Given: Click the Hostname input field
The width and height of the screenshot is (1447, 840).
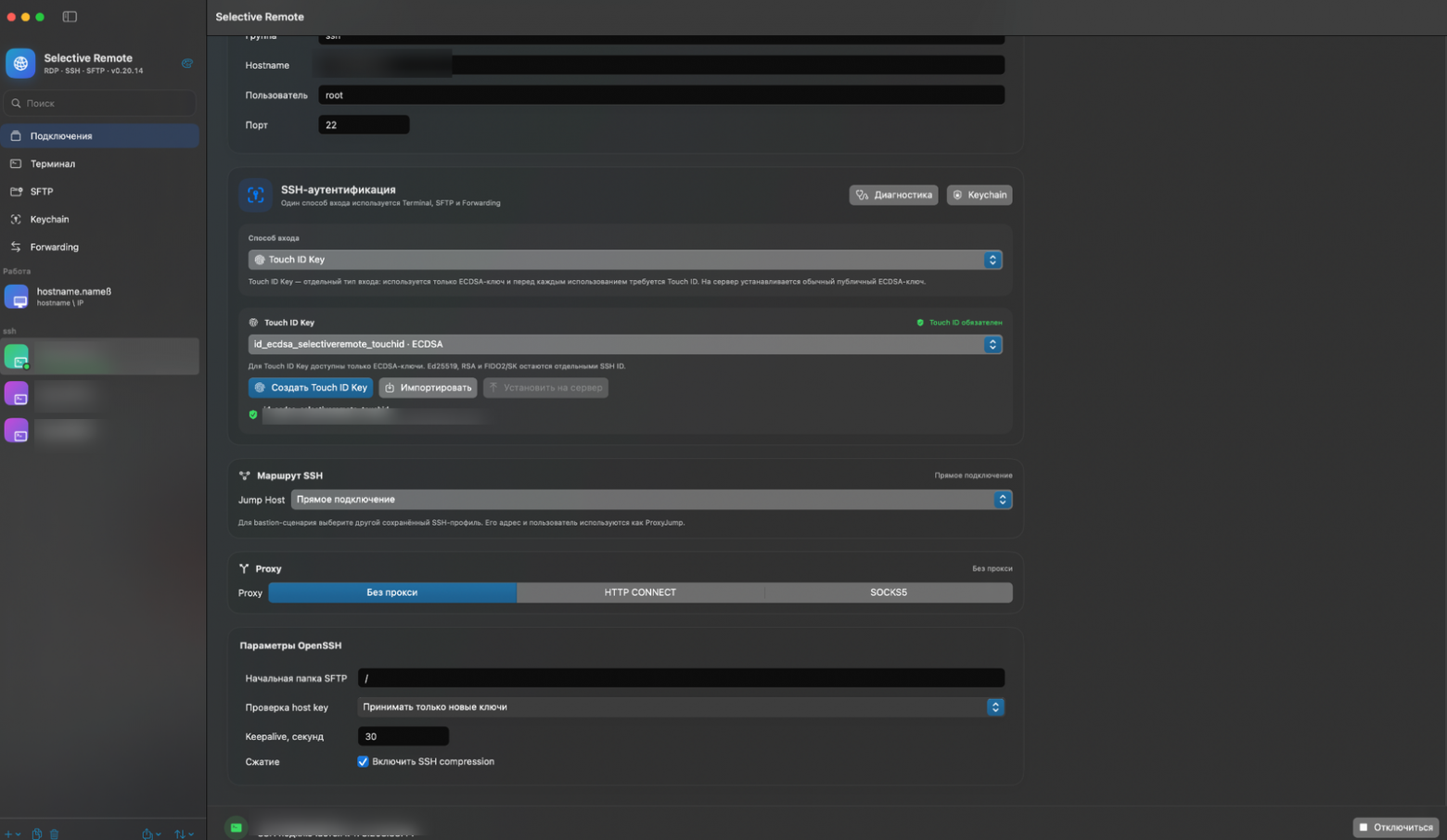Looking at the screenshot, I should pyautogui.click(x=661, y=65).
